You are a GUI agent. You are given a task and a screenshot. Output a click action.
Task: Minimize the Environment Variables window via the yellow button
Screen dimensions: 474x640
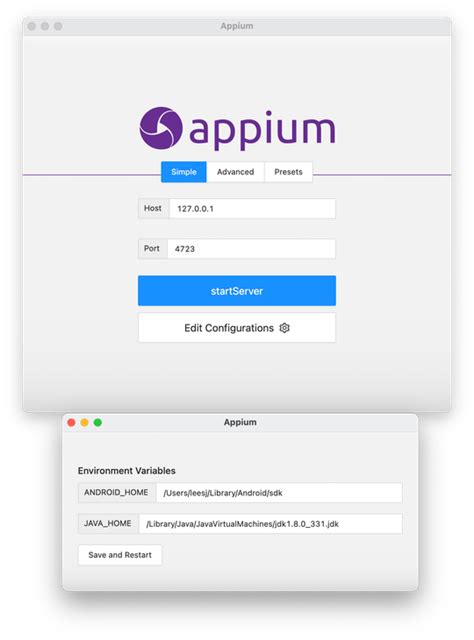click(x=85, y=422)
